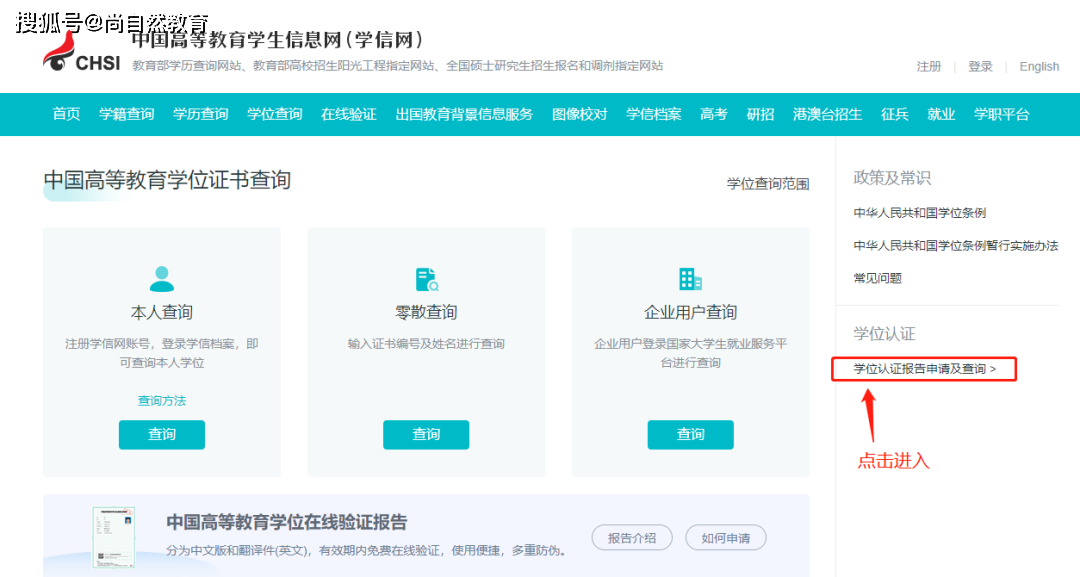This screenshot has height=577, width=1080.
Task: Go to 首页 in navigation bar
Action: (66, 114)
